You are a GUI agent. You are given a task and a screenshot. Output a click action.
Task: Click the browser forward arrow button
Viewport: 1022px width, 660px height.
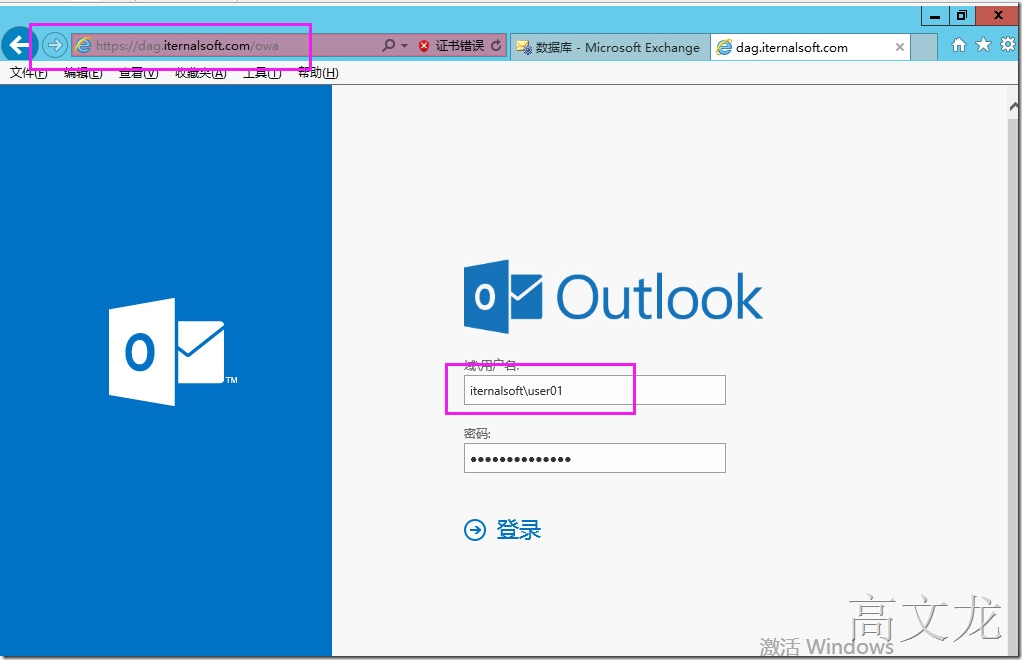point(55,45)
